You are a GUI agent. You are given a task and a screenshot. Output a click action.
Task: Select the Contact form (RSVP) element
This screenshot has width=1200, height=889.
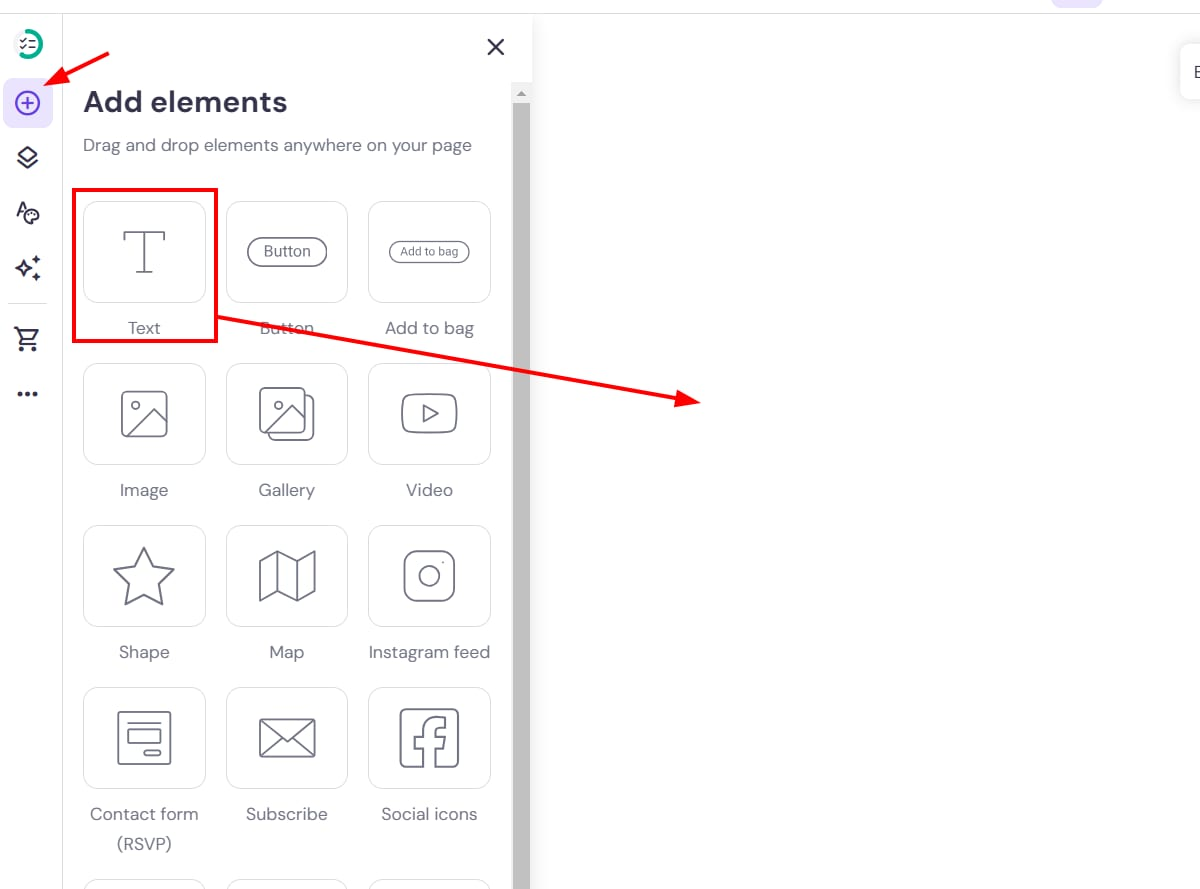click(144, 738)
